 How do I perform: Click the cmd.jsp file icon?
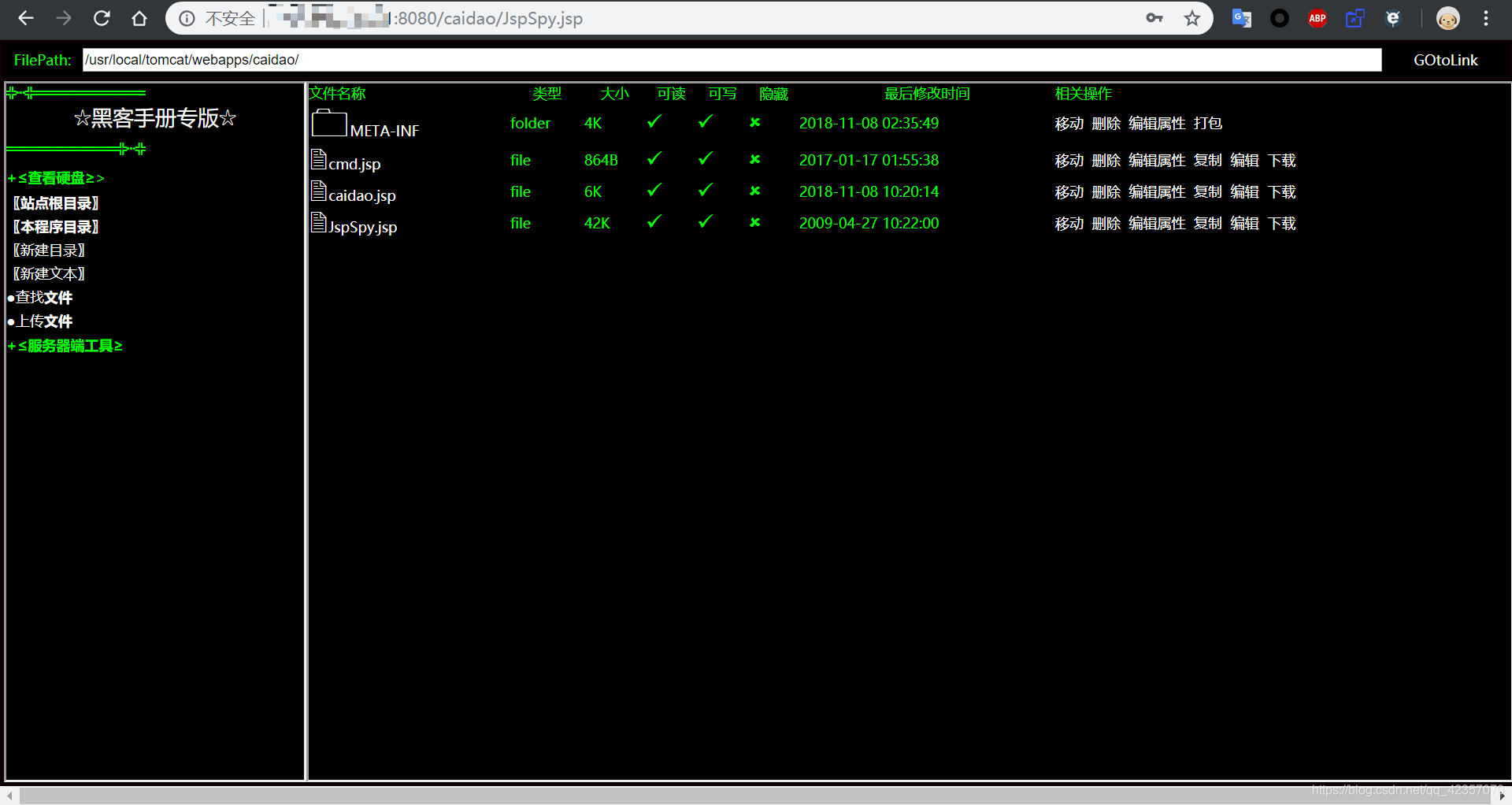pyautogui.click(x=319, y=160)
